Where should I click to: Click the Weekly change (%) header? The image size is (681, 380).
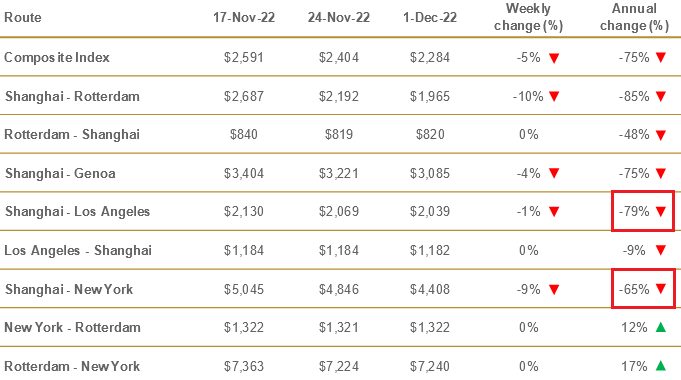[x=528, y=17]
